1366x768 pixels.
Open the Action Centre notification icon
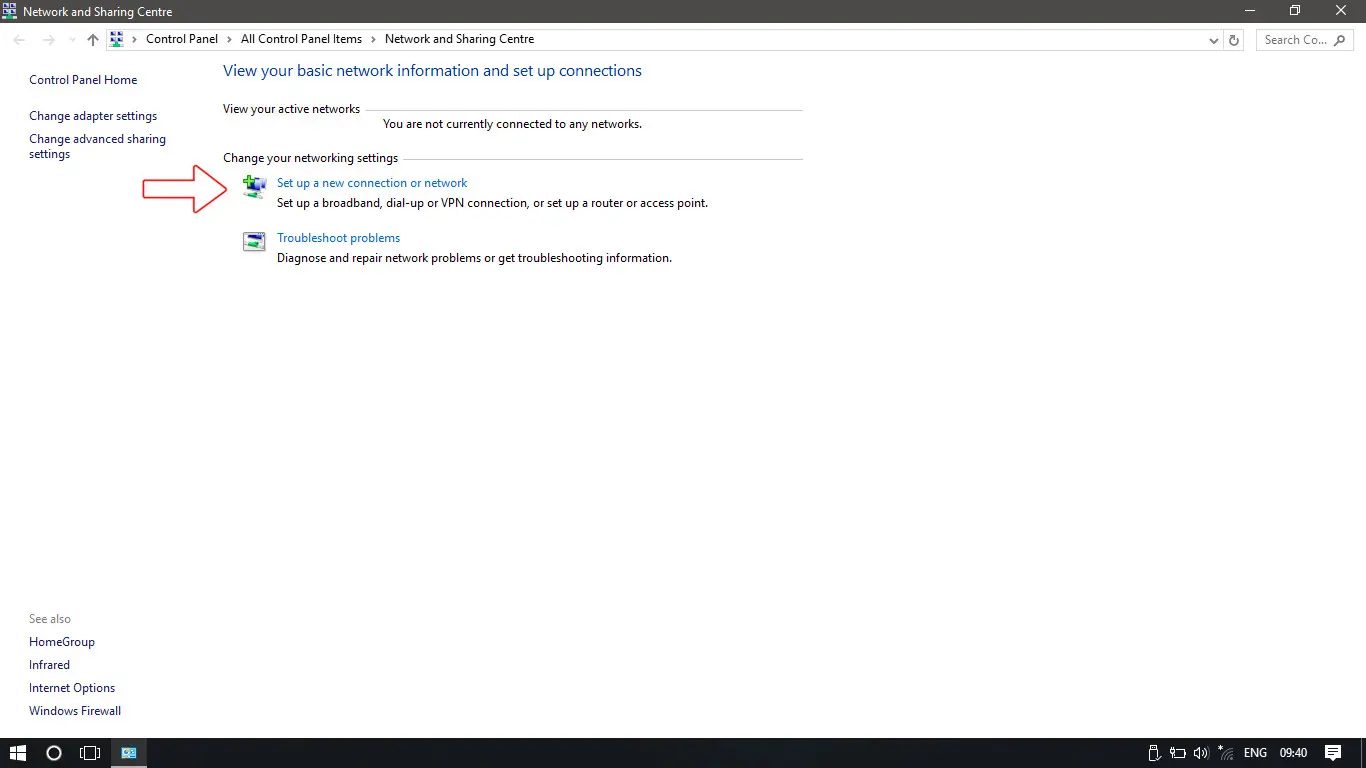point(1332,753)
